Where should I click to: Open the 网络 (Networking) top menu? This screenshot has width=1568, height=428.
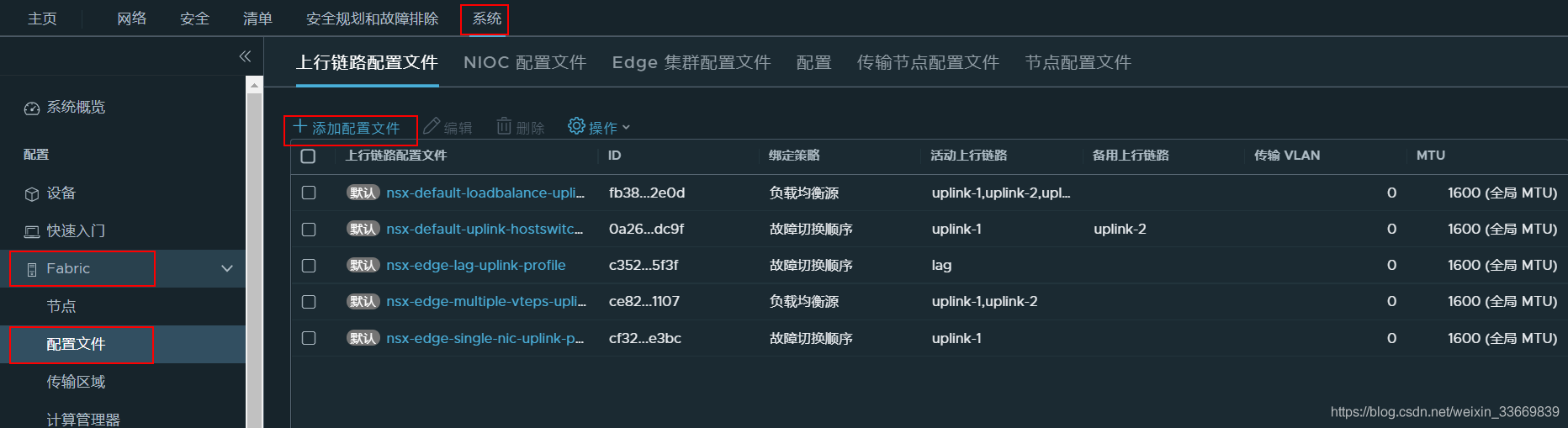pyautogui.click(x=131, y=18)
